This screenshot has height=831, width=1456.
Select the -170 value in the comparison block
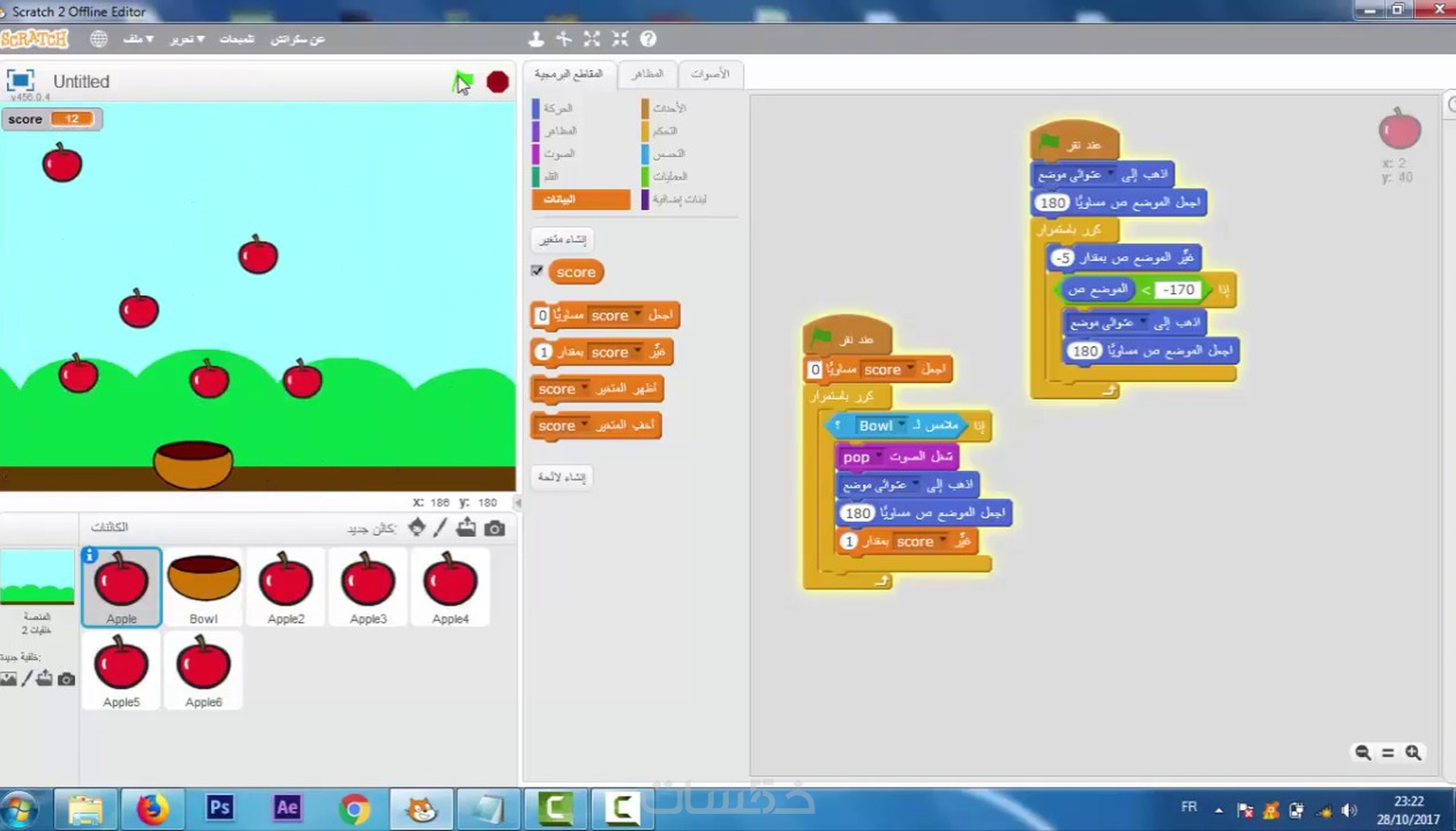(x=1178, y=290)
